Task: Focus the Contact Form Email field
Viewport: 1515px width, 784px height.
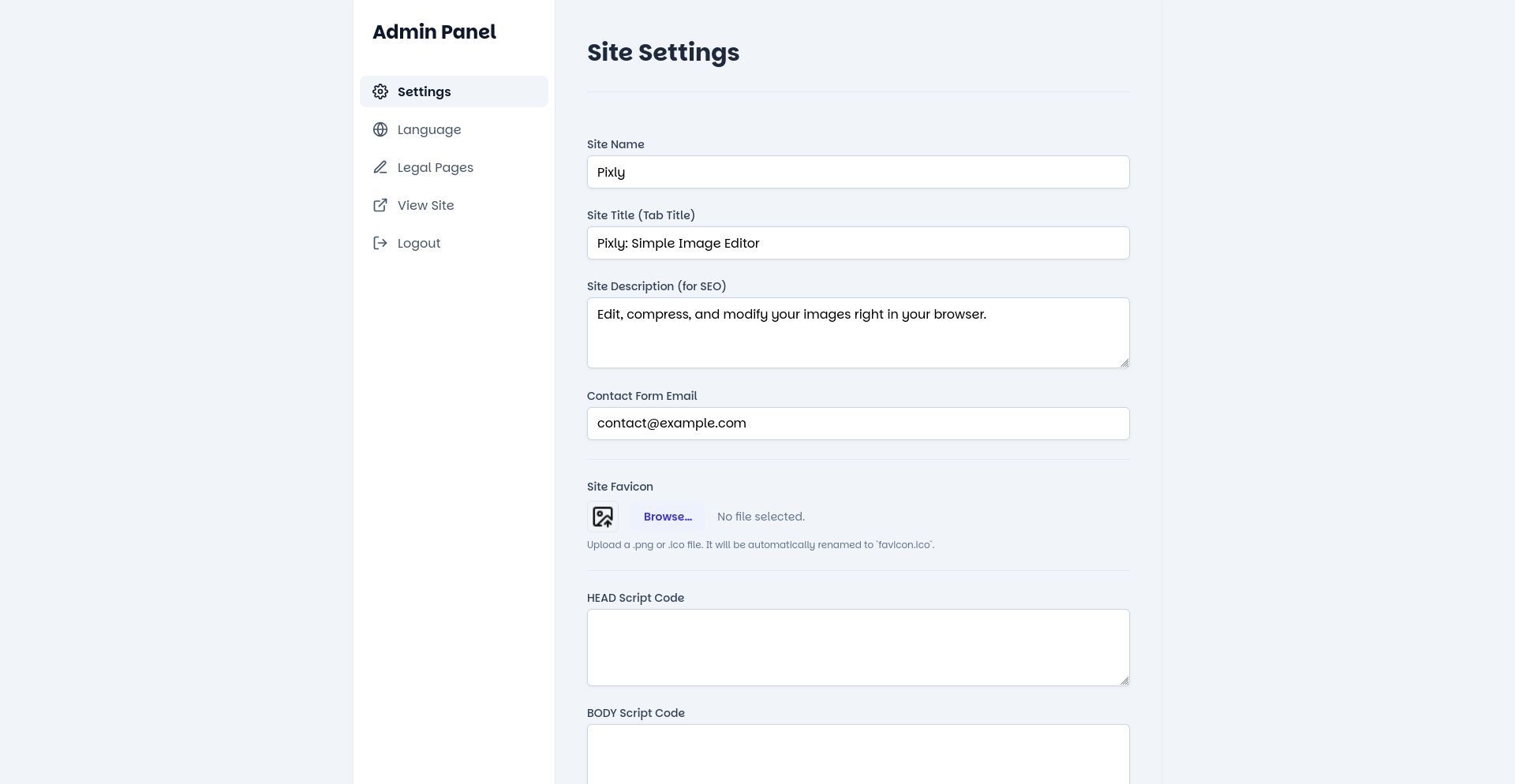Action: click(x=858, y=424)
